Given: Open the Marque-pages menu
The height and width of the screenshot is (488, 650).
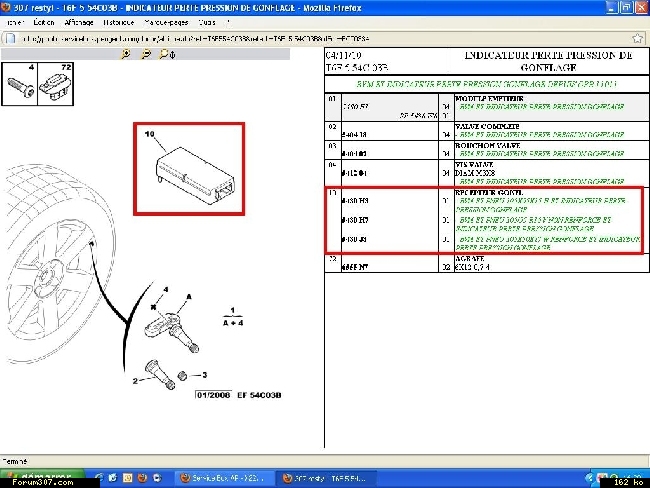Looking at the screenshot, I should pos(166,22).
